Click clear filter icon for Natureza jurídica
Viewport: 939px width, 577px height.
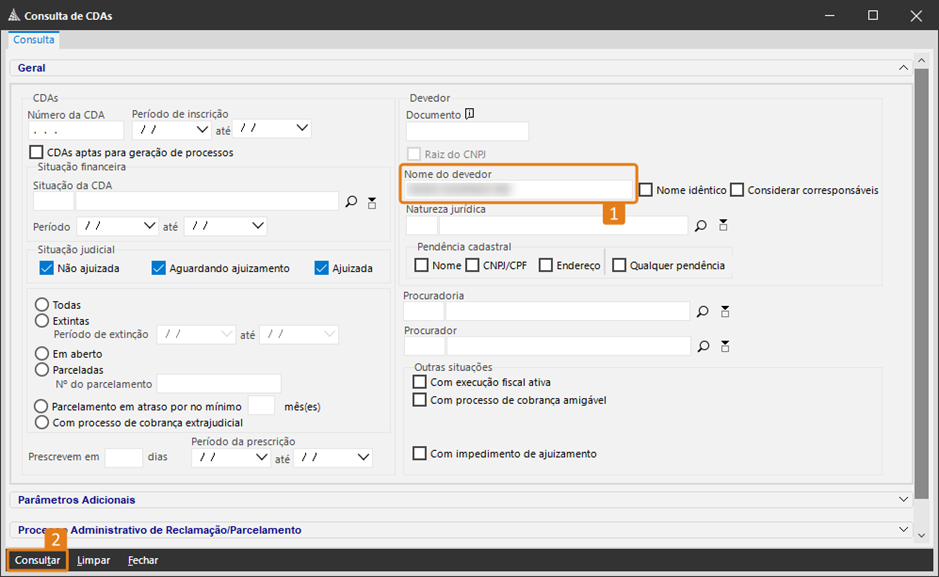tap(724, 225)
